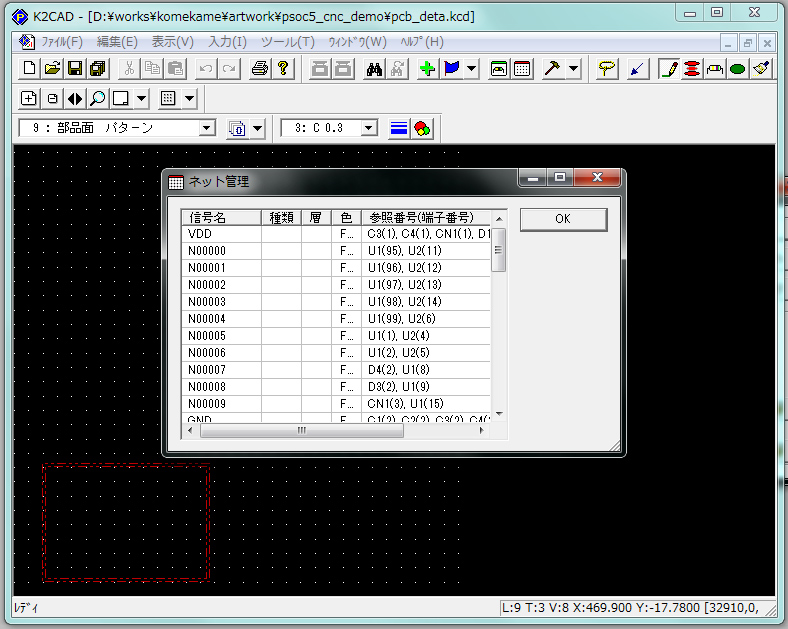This screenshot has width=788, height=629.
Task: Open a file with folder icon
Action: (52, 68)
